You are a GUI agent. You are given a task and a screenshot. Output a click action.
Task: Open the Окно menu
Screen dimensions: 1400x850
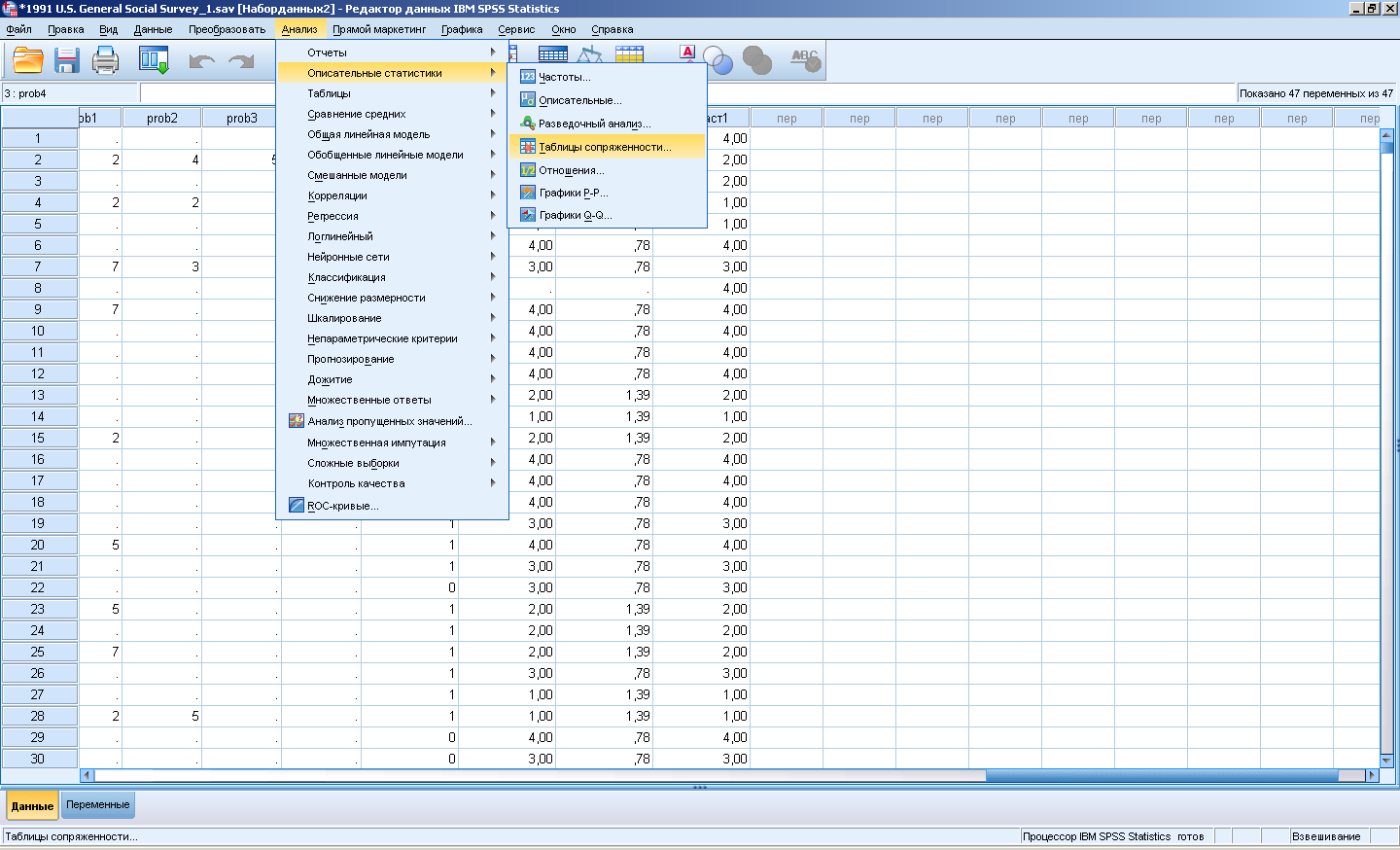pyautogui.click(x=564, y=29)
